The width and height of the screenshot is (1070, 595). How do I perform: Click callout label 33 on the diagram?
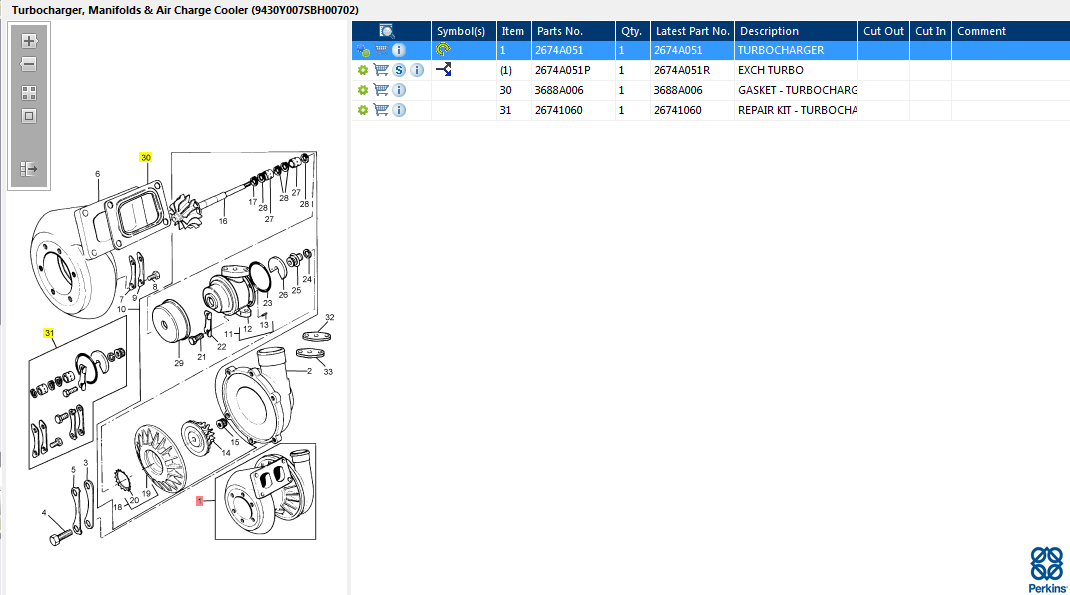(x=328, y=372)
